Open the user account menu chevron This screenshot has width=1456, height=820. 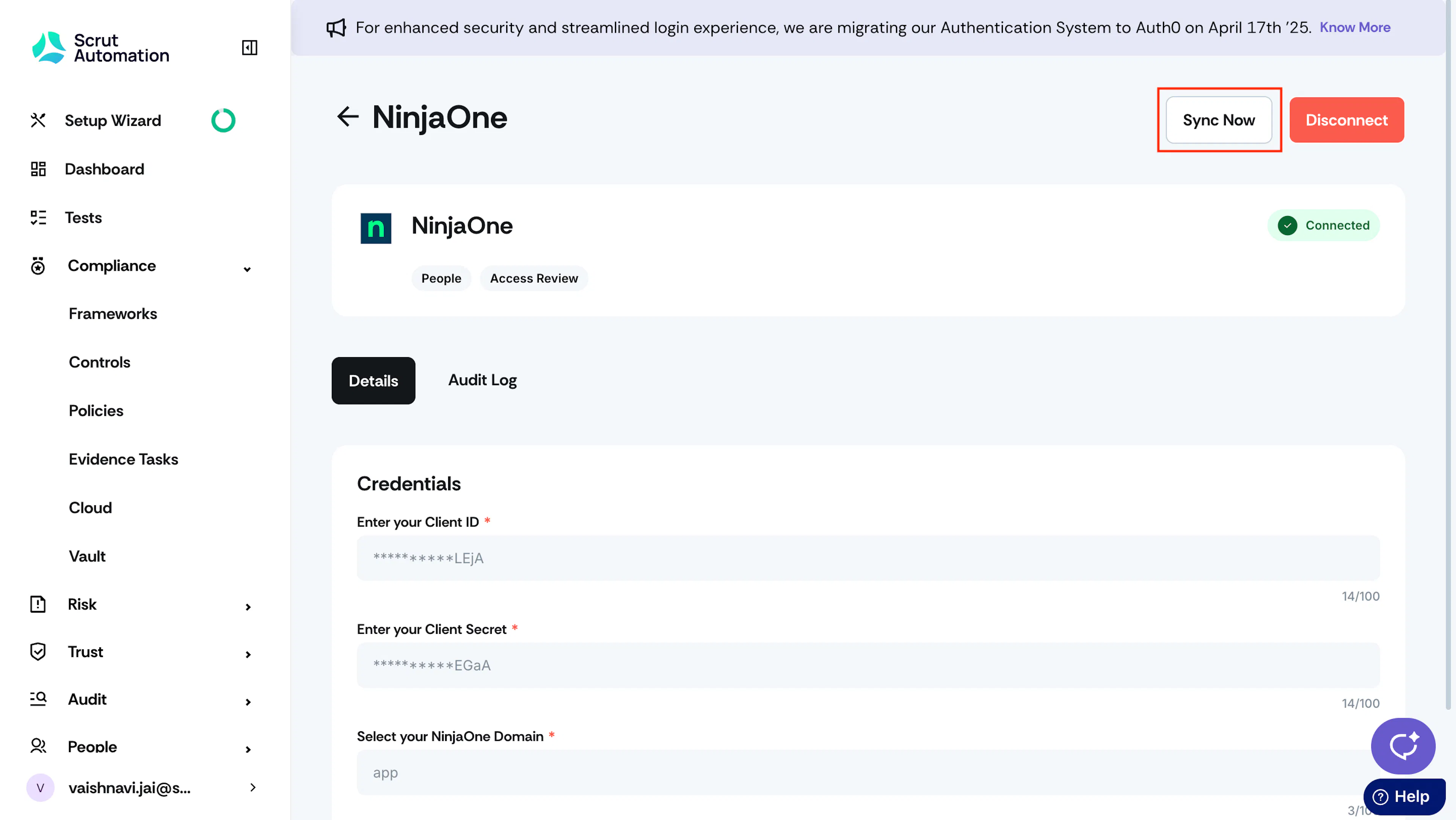point(253,787)
